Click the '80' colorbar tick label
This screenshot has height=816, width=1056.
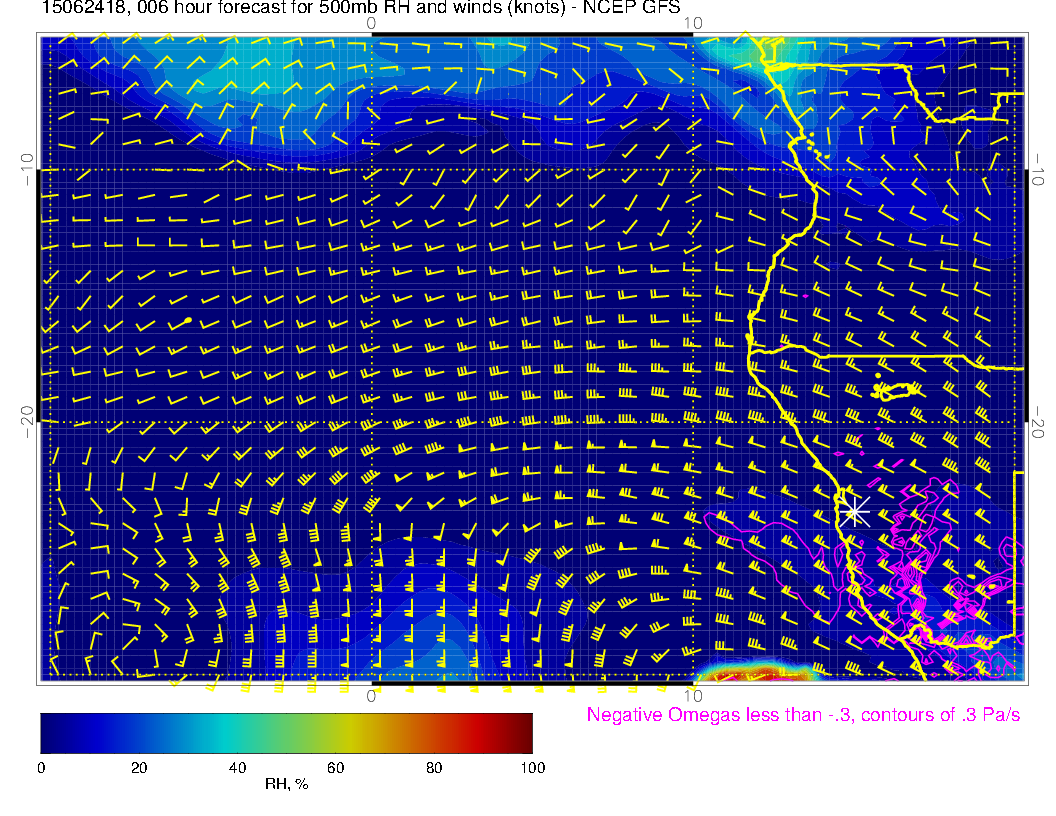pos(434,768)
